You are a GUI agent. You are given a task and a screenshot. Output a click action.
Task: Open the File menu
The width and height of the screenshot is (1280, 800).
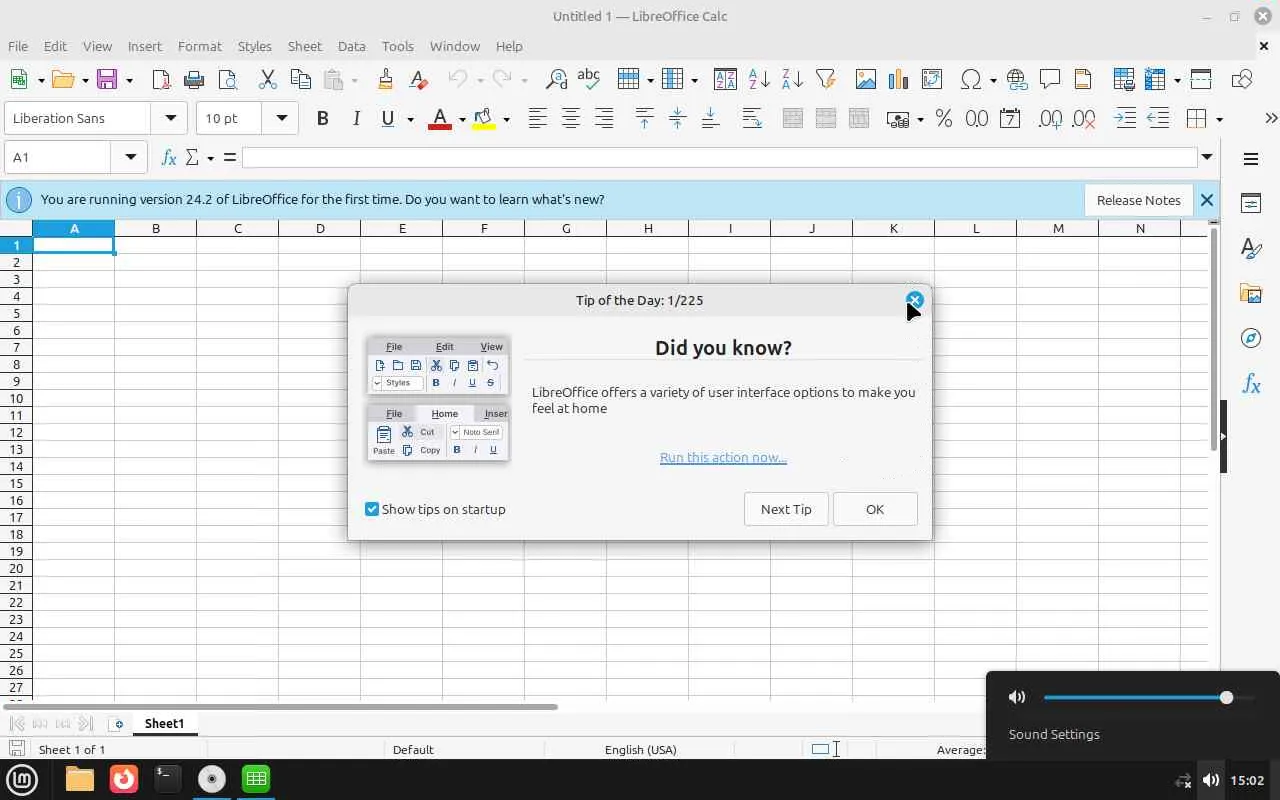pyautogui.click(x=18, y=46)
